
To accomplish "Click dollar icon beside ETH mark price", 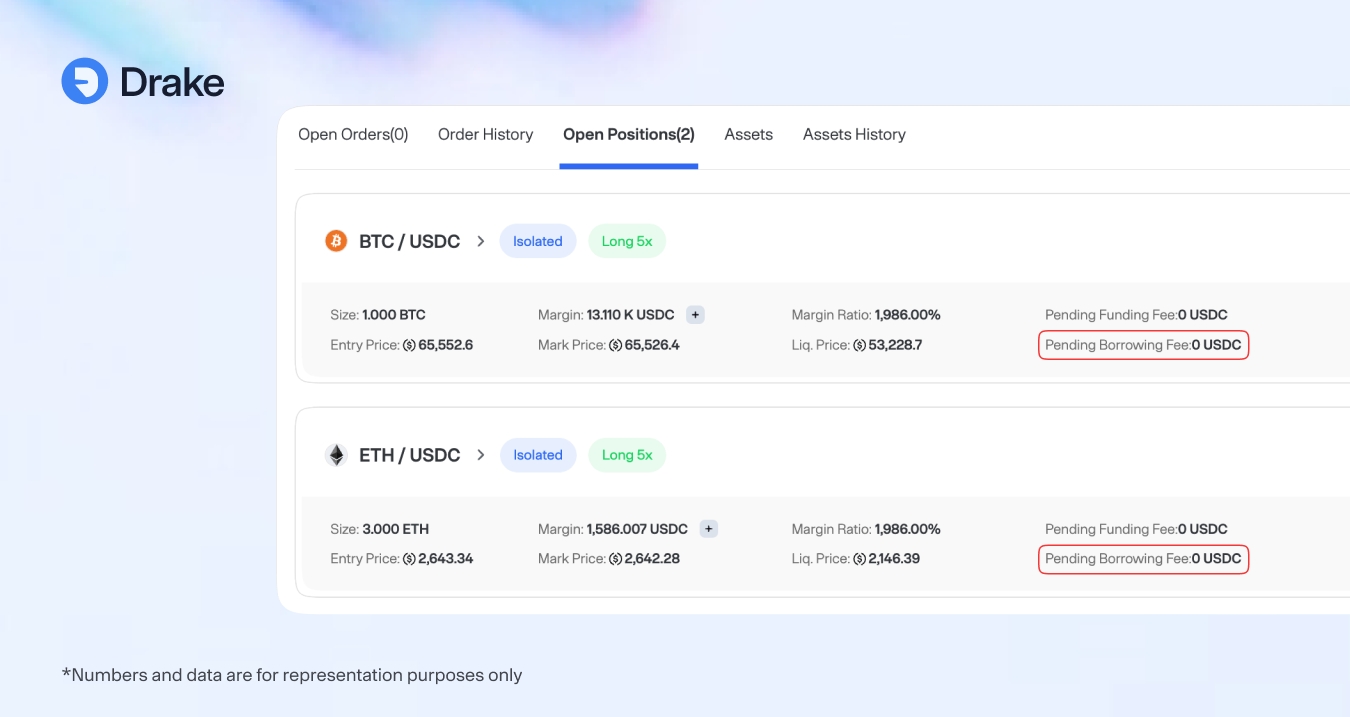I will pos(615,559).
